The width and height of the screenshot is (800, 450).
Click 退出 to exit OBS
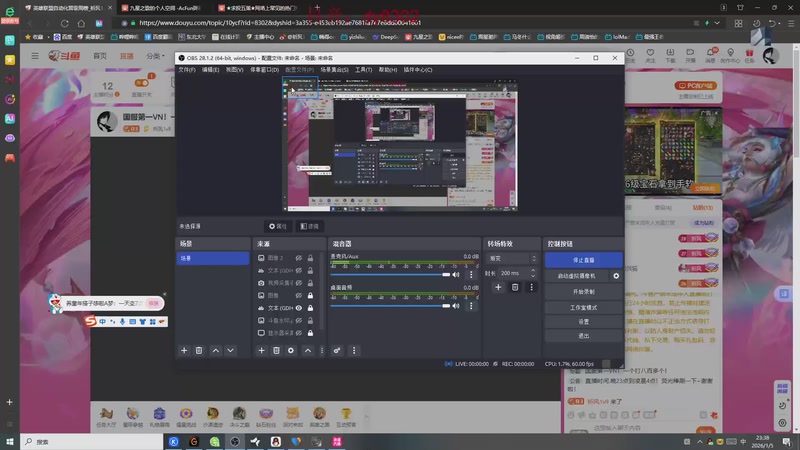point(584,336)
